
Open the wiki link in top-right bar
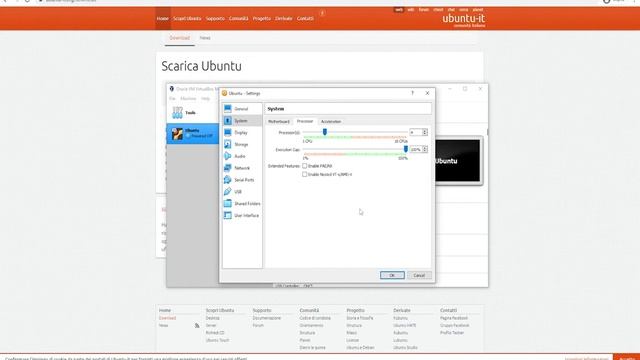pyautogui.click(x=411, y=9)
